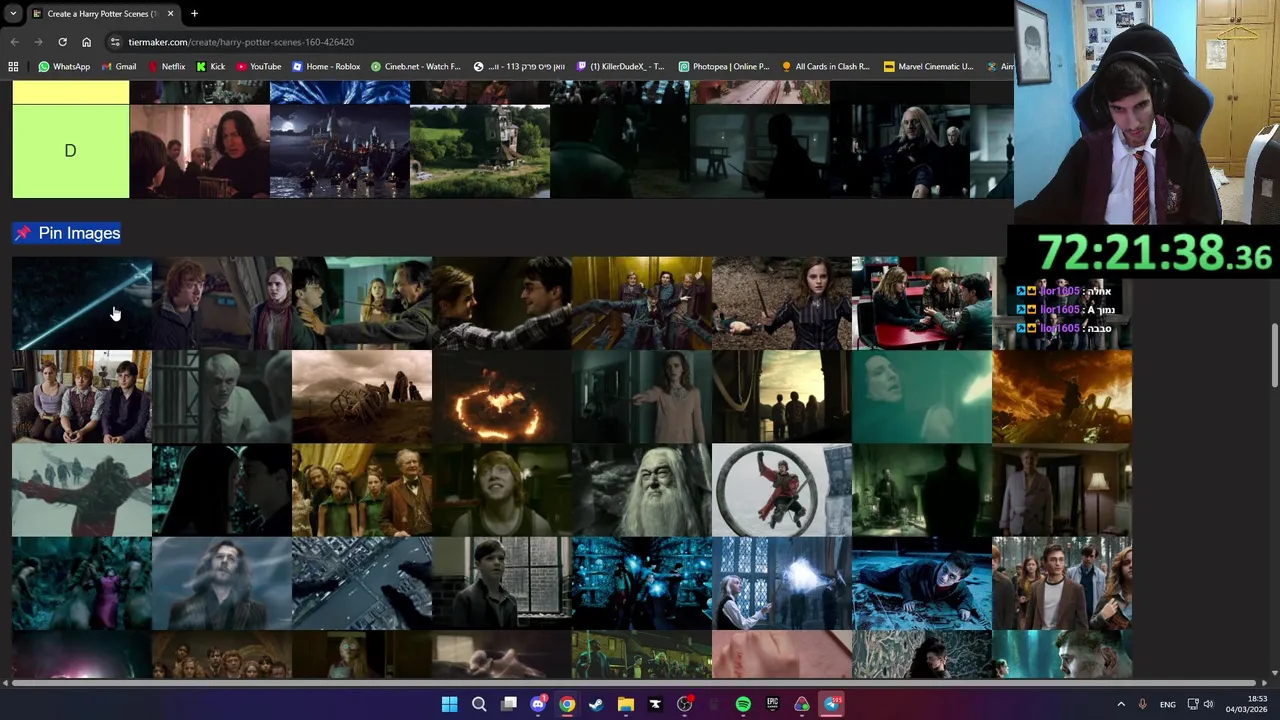
Task: Open Telegram from the taskbar
Action: [x=831, y=704]
